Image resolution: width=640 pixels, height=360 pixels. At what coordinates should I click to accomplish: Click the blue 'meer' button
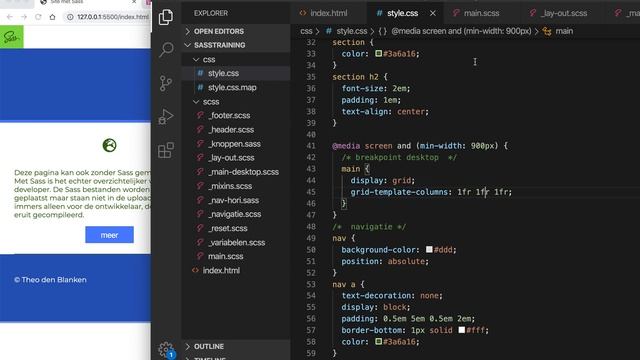click(x=109, y=235)
